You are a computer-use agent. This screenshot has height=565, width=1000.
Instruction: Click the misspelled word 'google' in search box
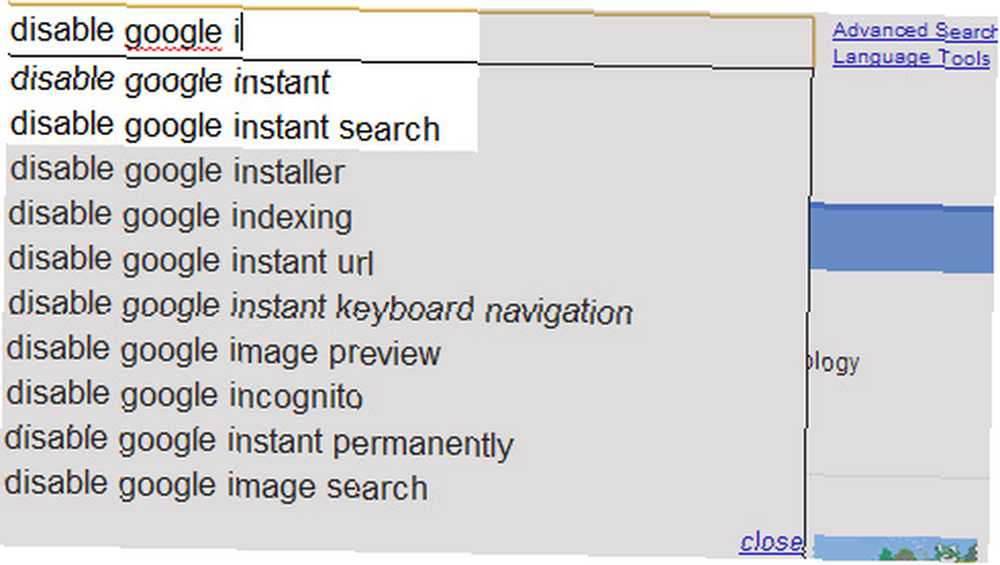point(173,33)
